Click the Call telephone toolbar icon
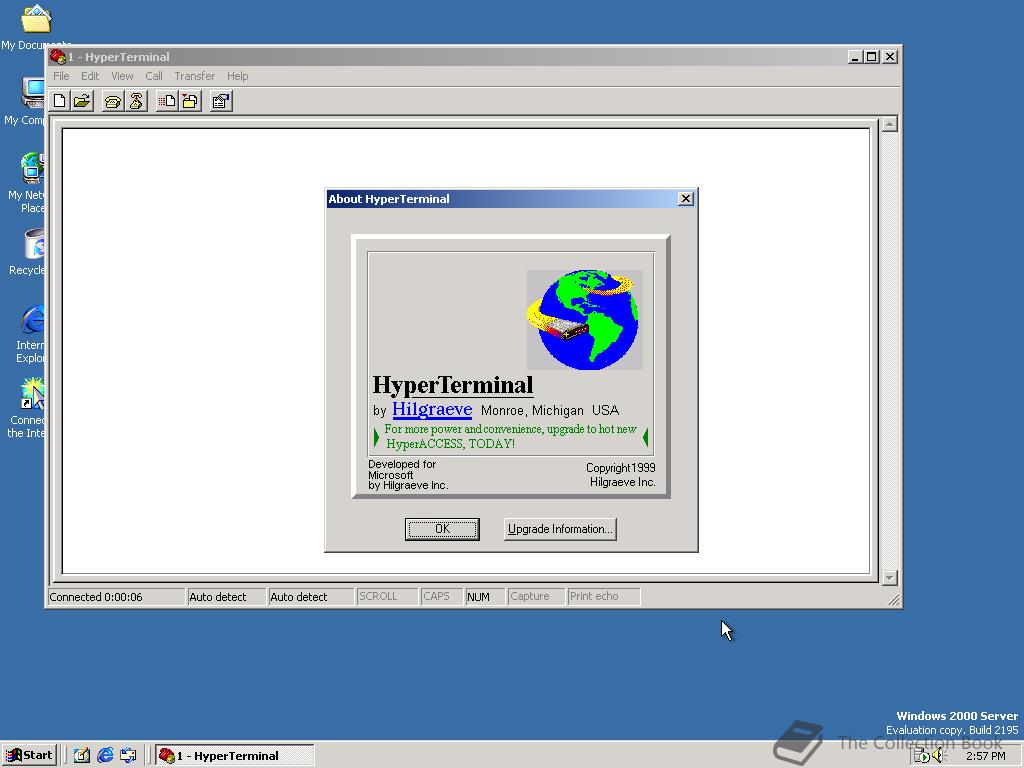This screenshot has width=1024, height=768. pyautogui.click(x=112, y=101)
